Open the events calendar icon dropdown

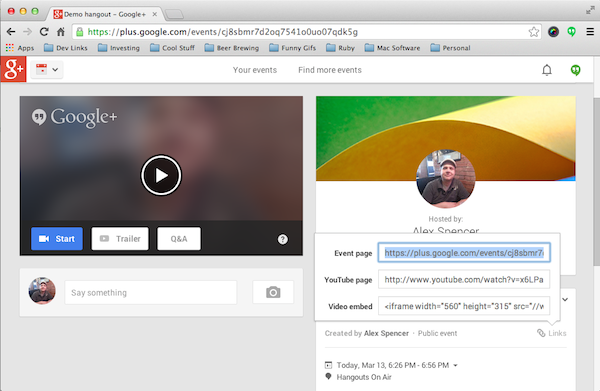(47, 70)
